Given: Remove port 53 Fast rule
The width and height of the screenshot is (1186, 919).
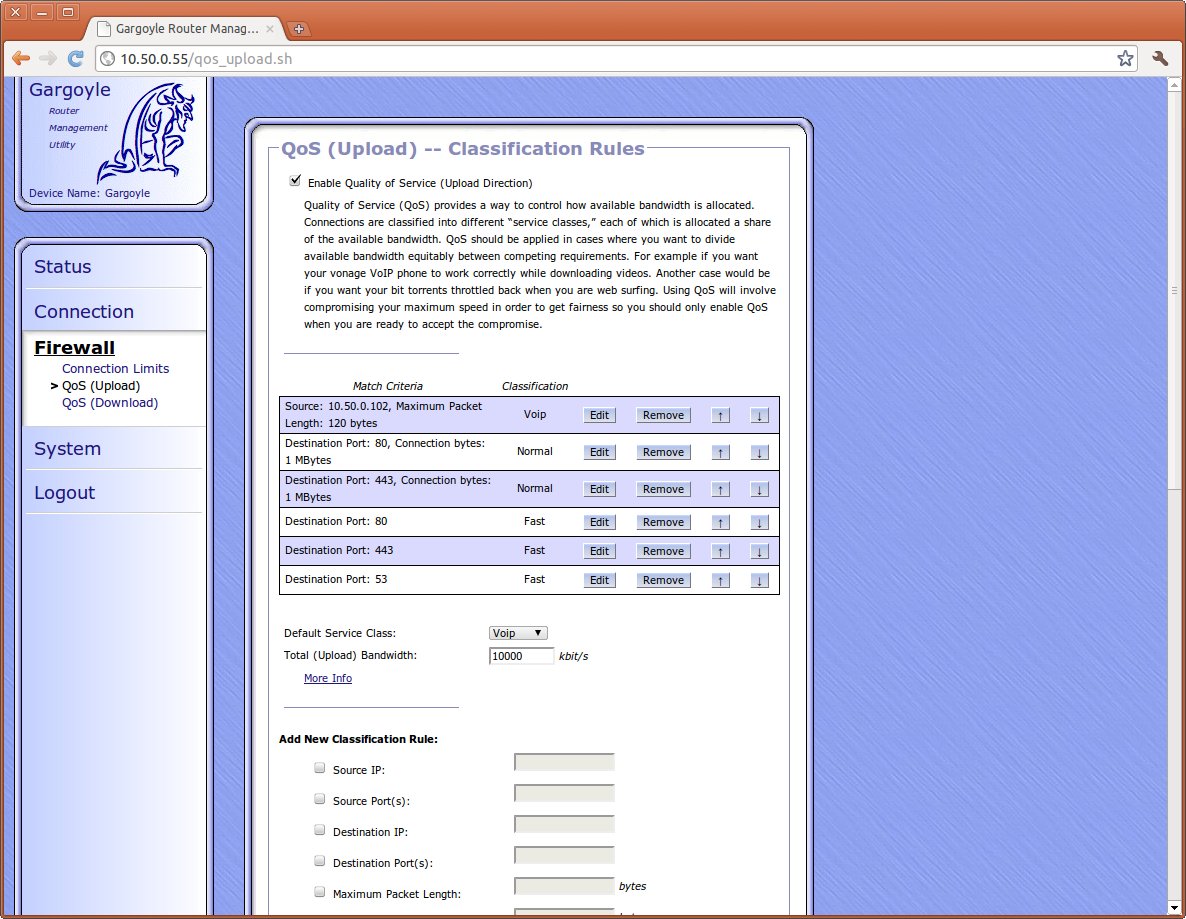Looking at the screenshot, I should click(663, 580).
